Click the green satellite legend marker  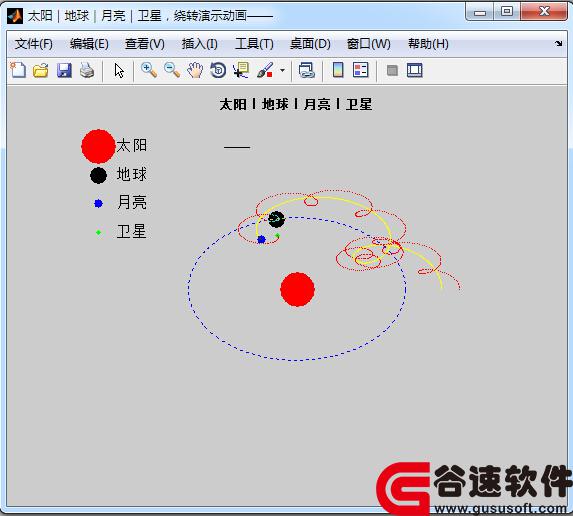click(x=98, y=232)
